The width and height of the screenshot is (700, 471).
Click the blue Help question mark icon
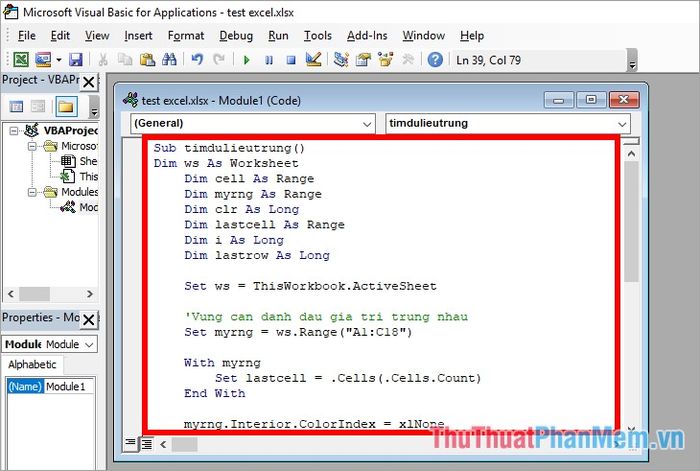(435, 60)
